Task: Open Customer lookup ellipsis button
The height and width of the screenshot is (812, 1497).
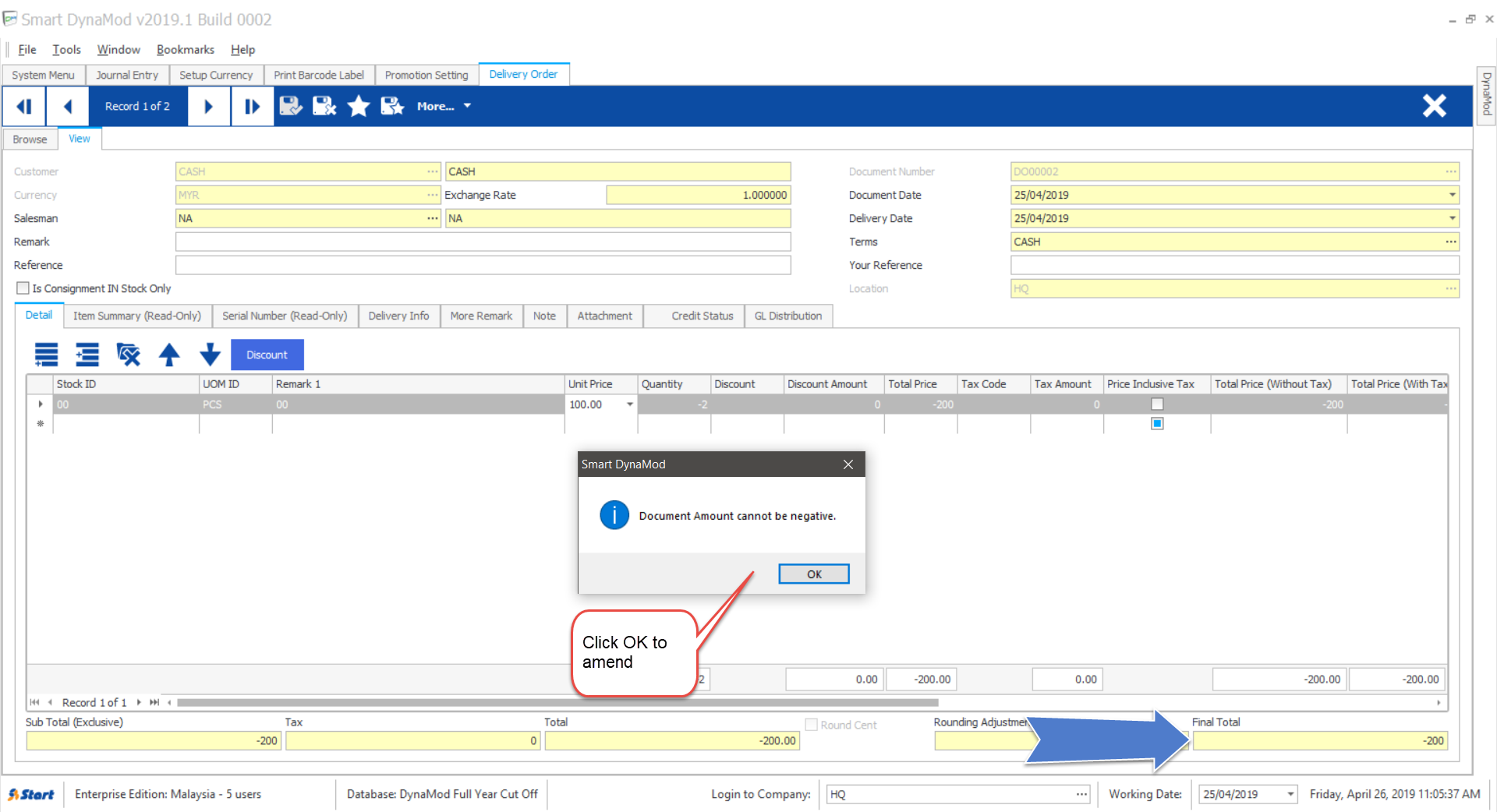Action: (433, 171)
